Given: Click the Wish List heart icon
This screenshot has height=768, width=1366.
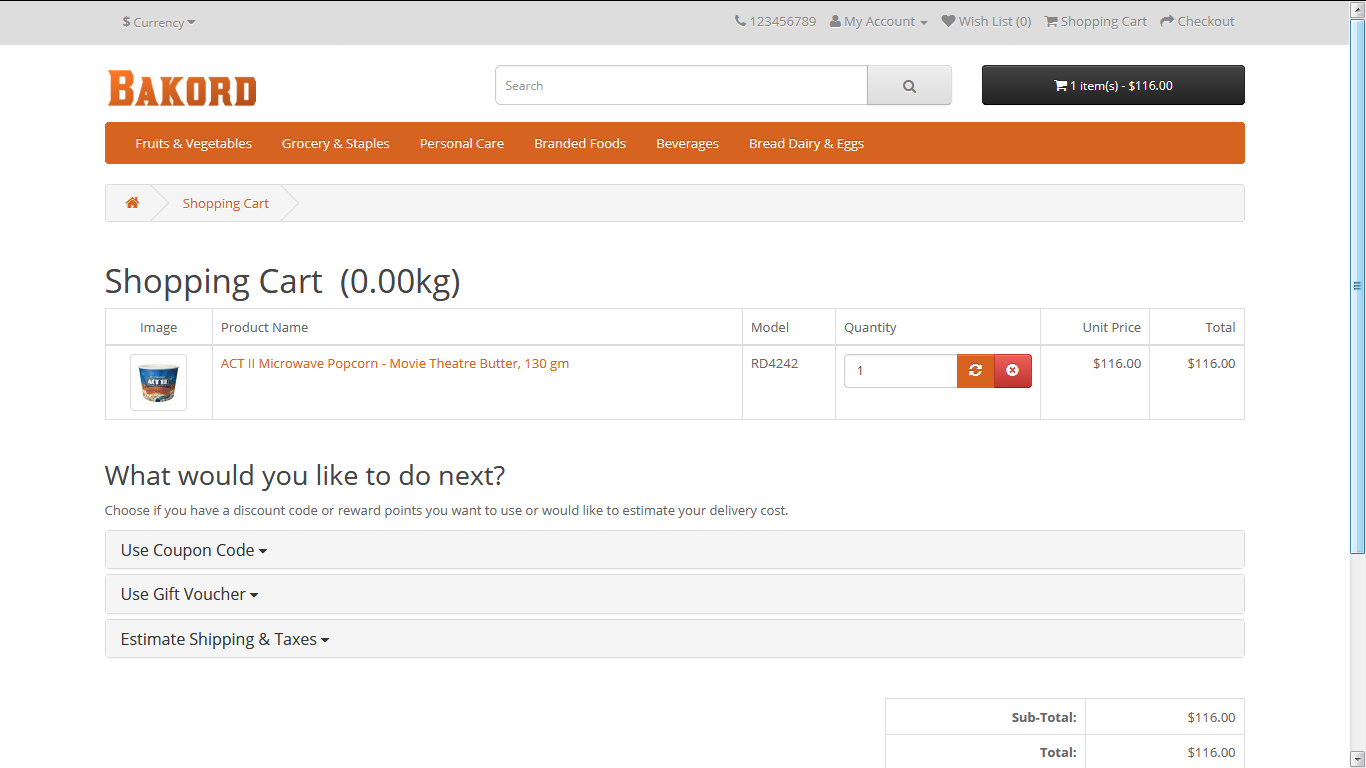Looking at the screenshot, I should click(x=948, y=21).
